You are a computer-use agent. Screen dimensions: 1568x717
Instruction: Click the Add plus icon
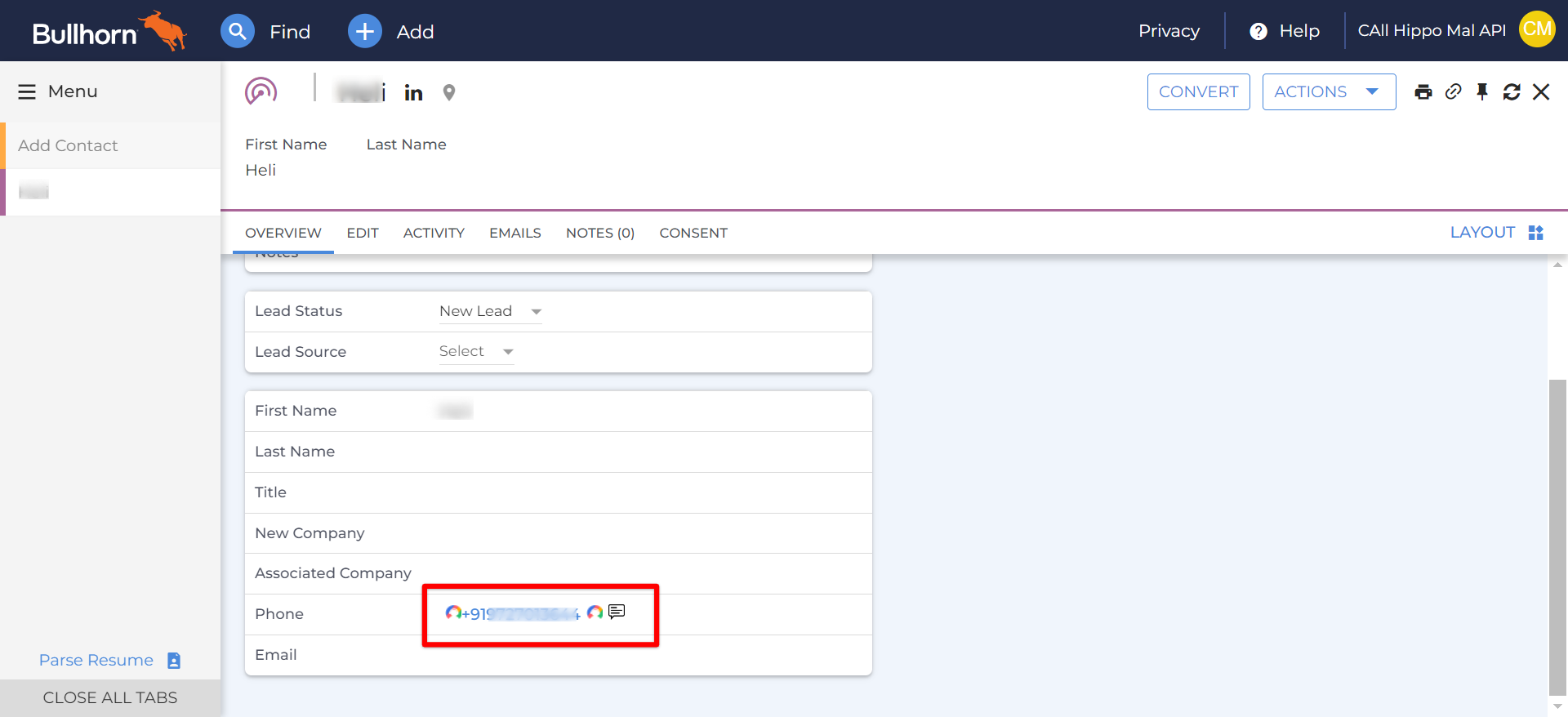point(365,31)
